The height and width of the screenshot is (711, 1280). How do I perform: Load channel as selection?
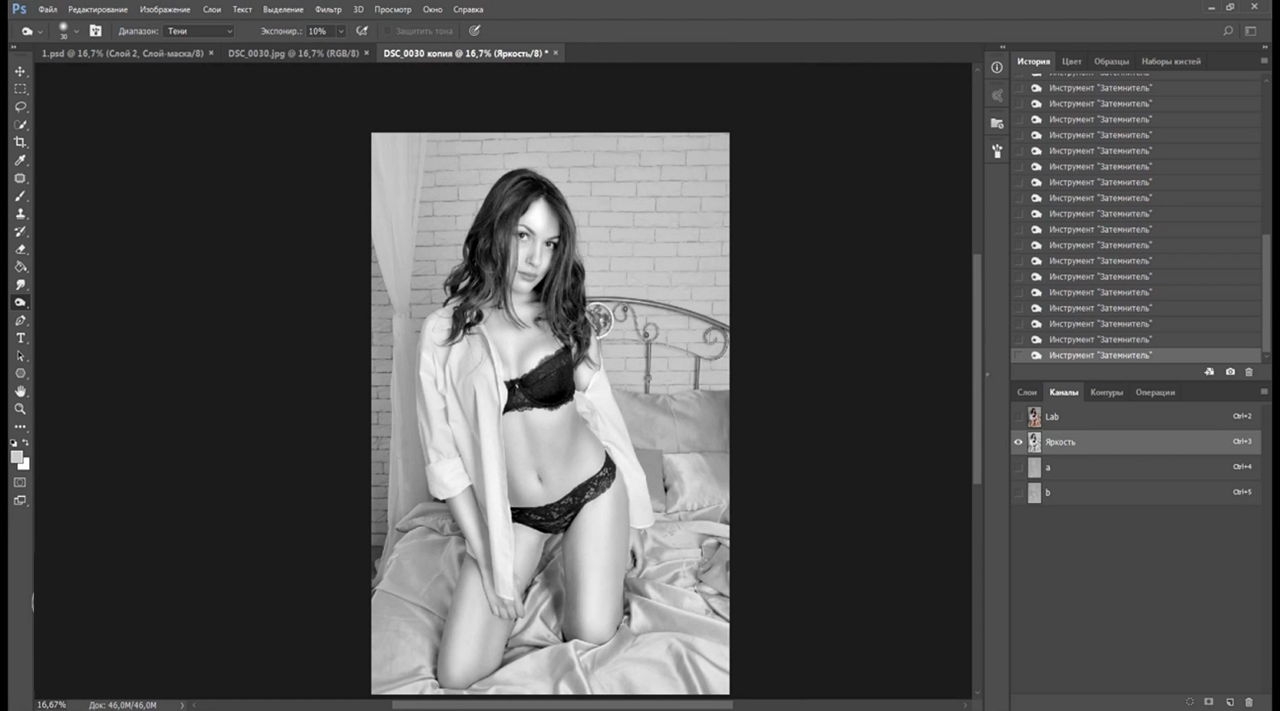click(x=1190, y=703)
